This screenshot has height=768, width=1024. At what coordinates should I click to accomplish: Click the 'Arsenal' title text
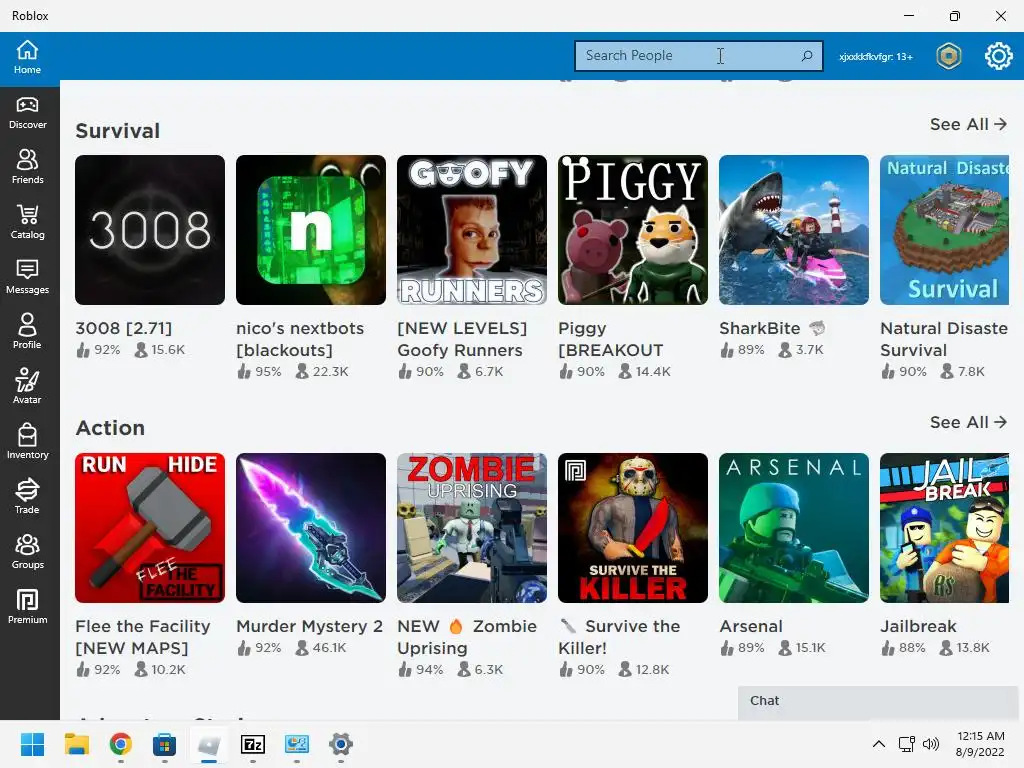coord(750,626)
